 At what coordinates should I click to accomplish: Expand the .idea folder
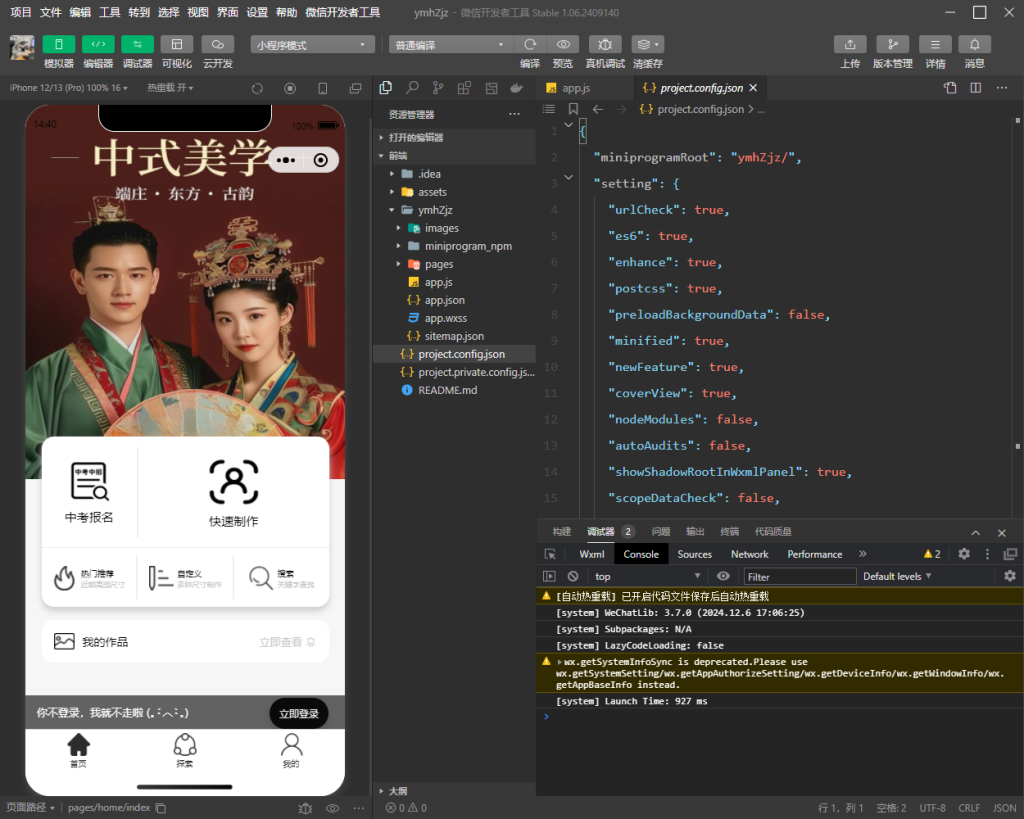tap(392, 174)
